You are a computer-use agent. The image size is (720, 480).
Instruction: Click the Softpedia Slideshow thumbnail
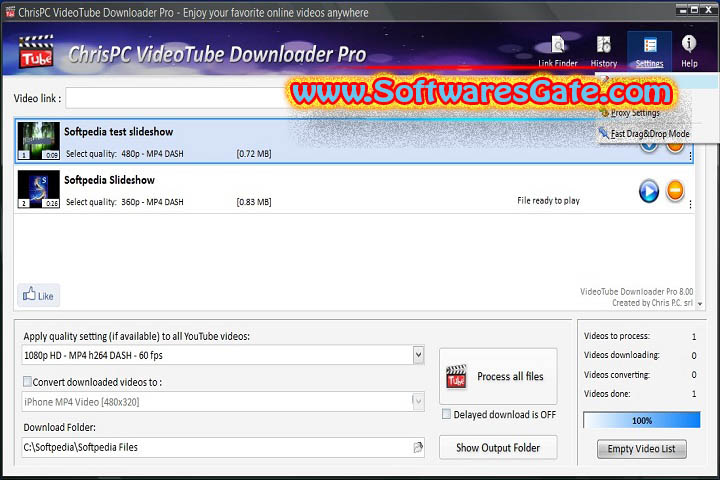point(39,189)
